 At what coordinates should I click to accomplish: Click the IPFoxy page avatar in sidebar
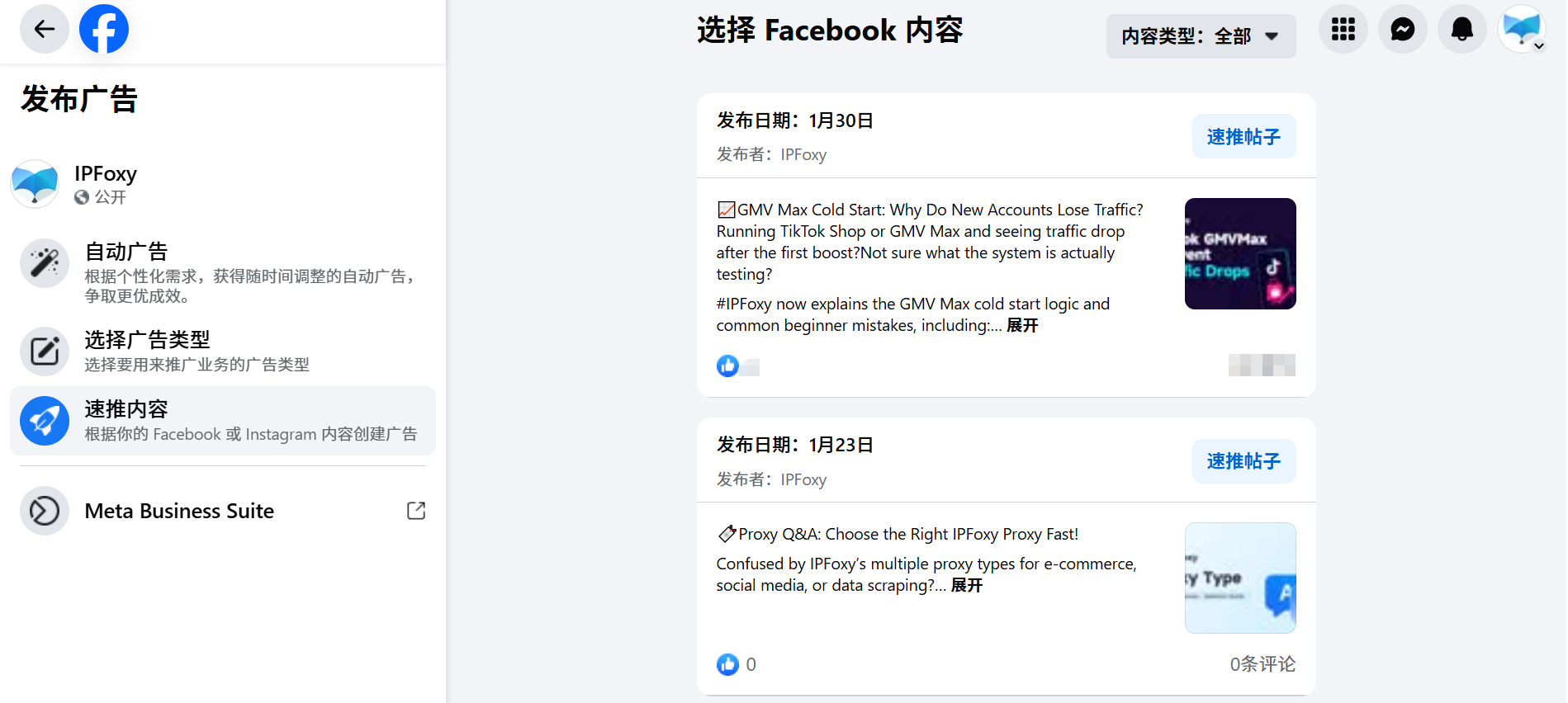click(x=35, y=183)
